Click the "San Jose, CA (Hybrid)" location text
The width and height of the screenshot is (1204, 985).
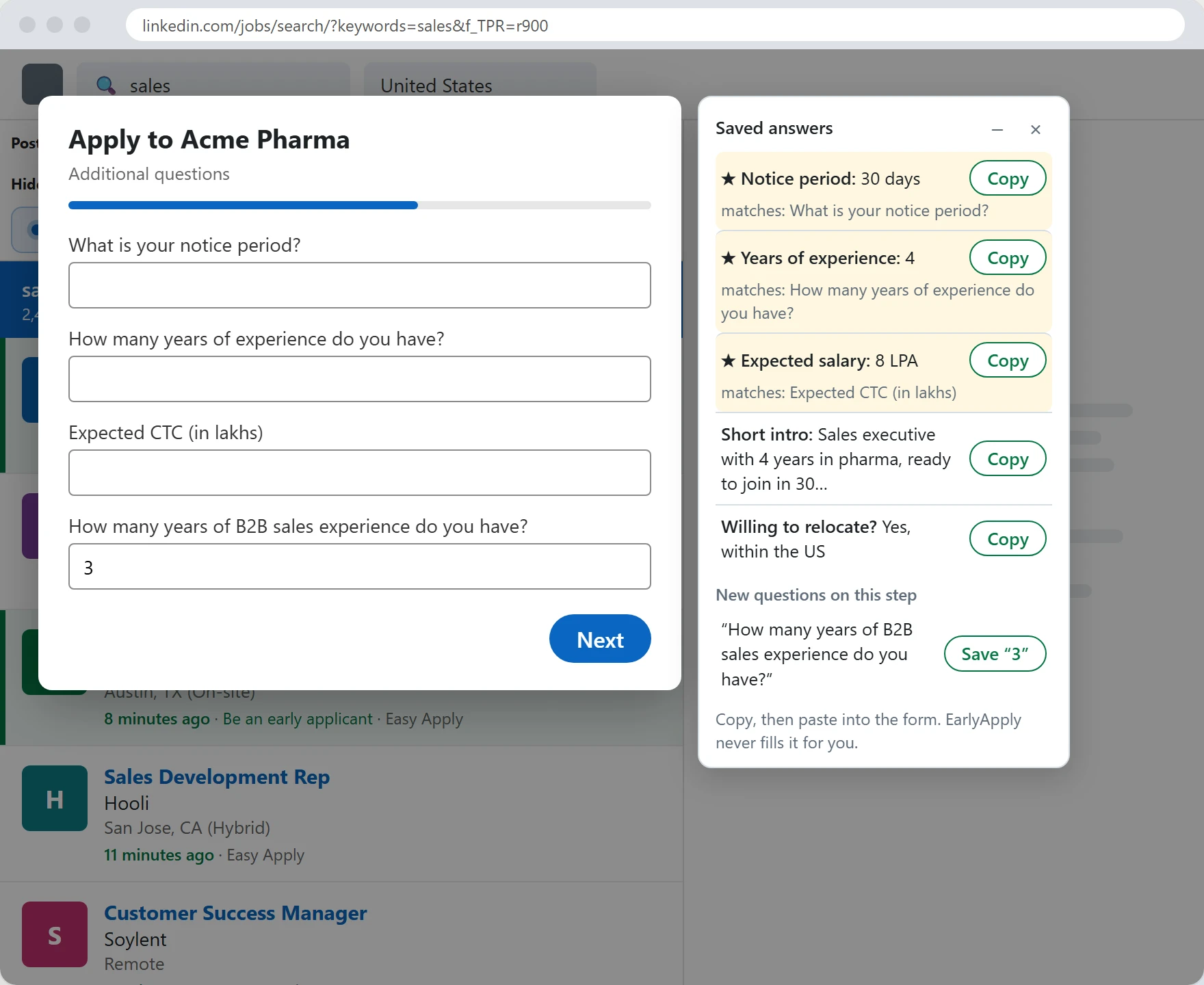tap(187, 828)
